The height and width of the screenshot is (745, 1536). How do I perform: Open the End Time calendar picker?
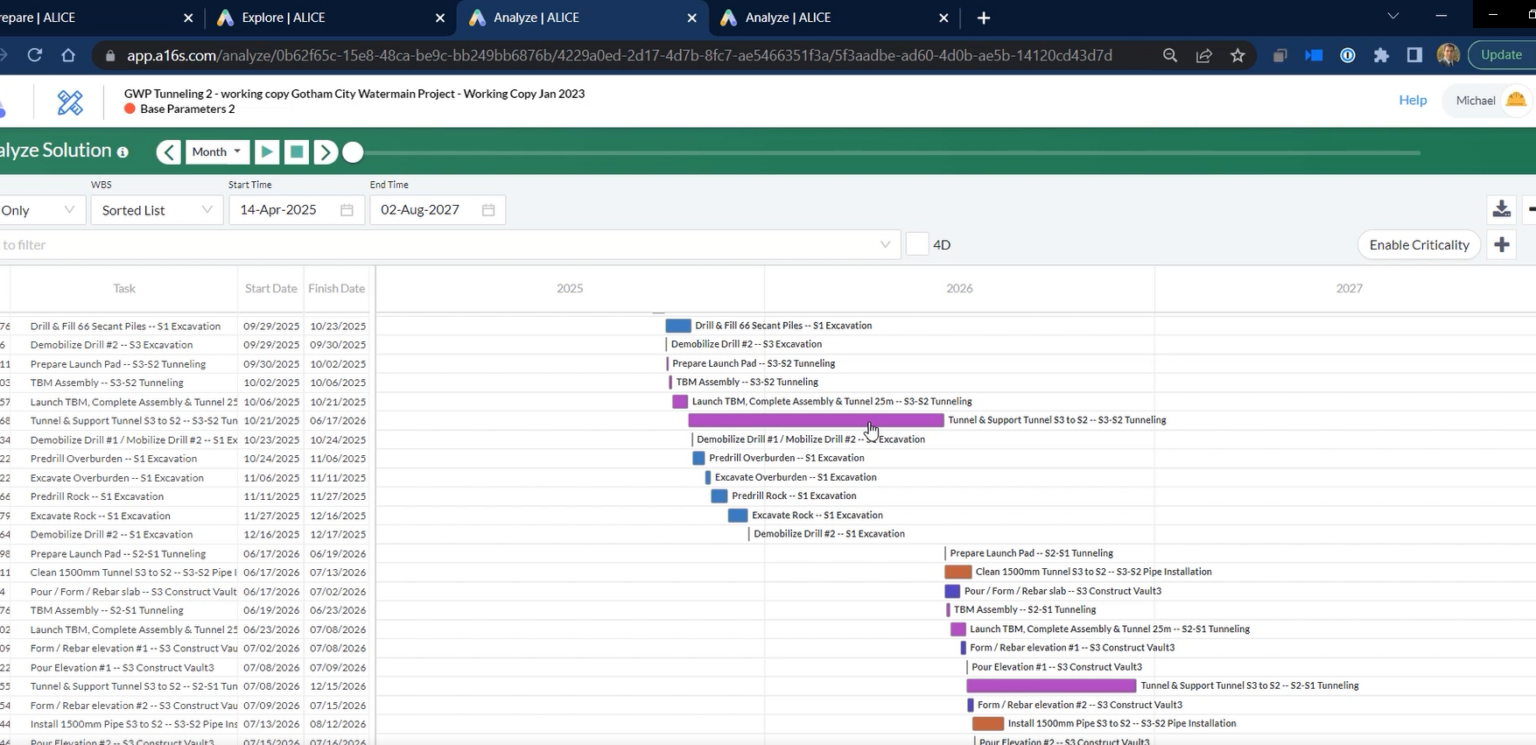coord(488,209)
